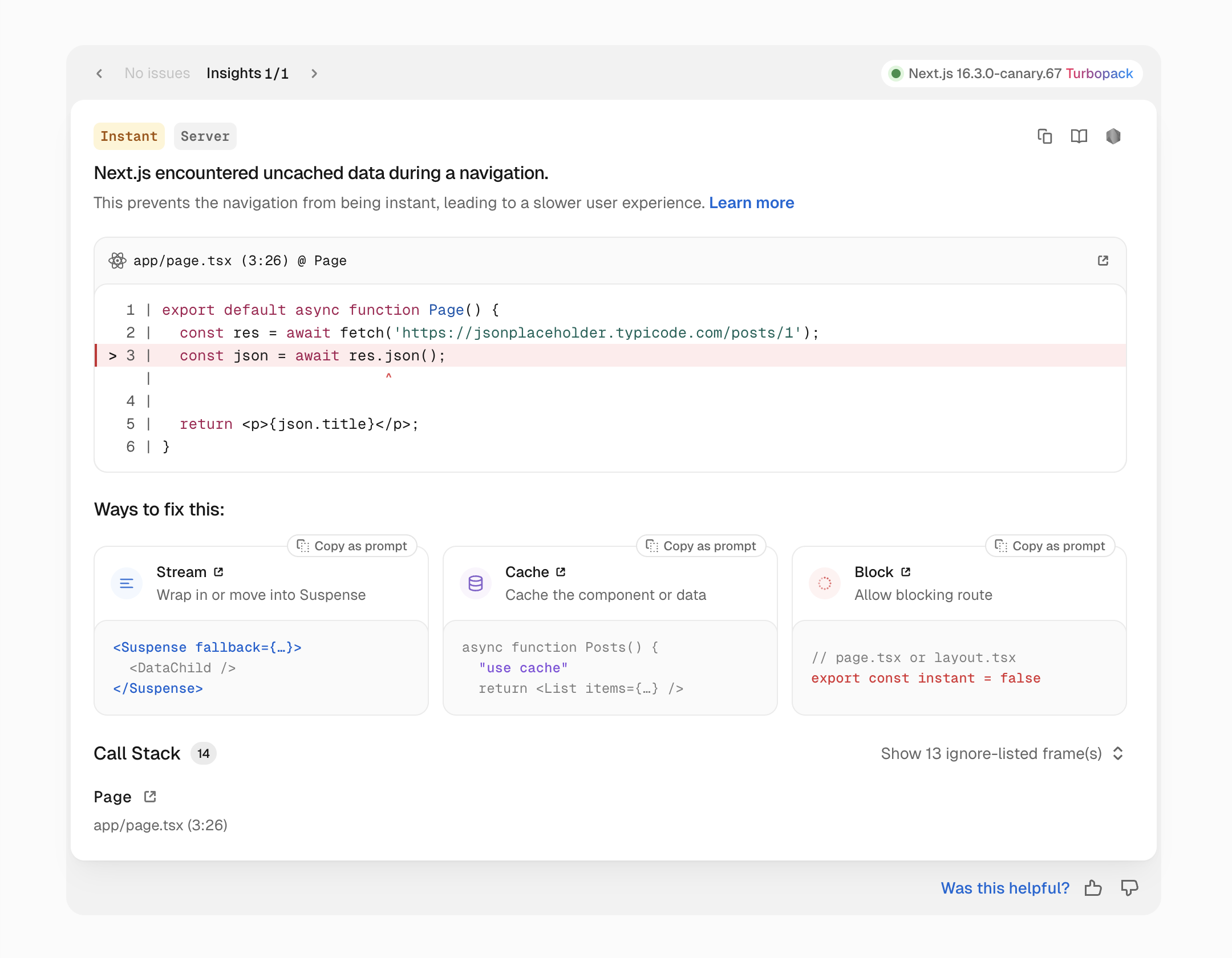Click the export const instant = false snippet
1232x958 pixels.
coord(926,678)
